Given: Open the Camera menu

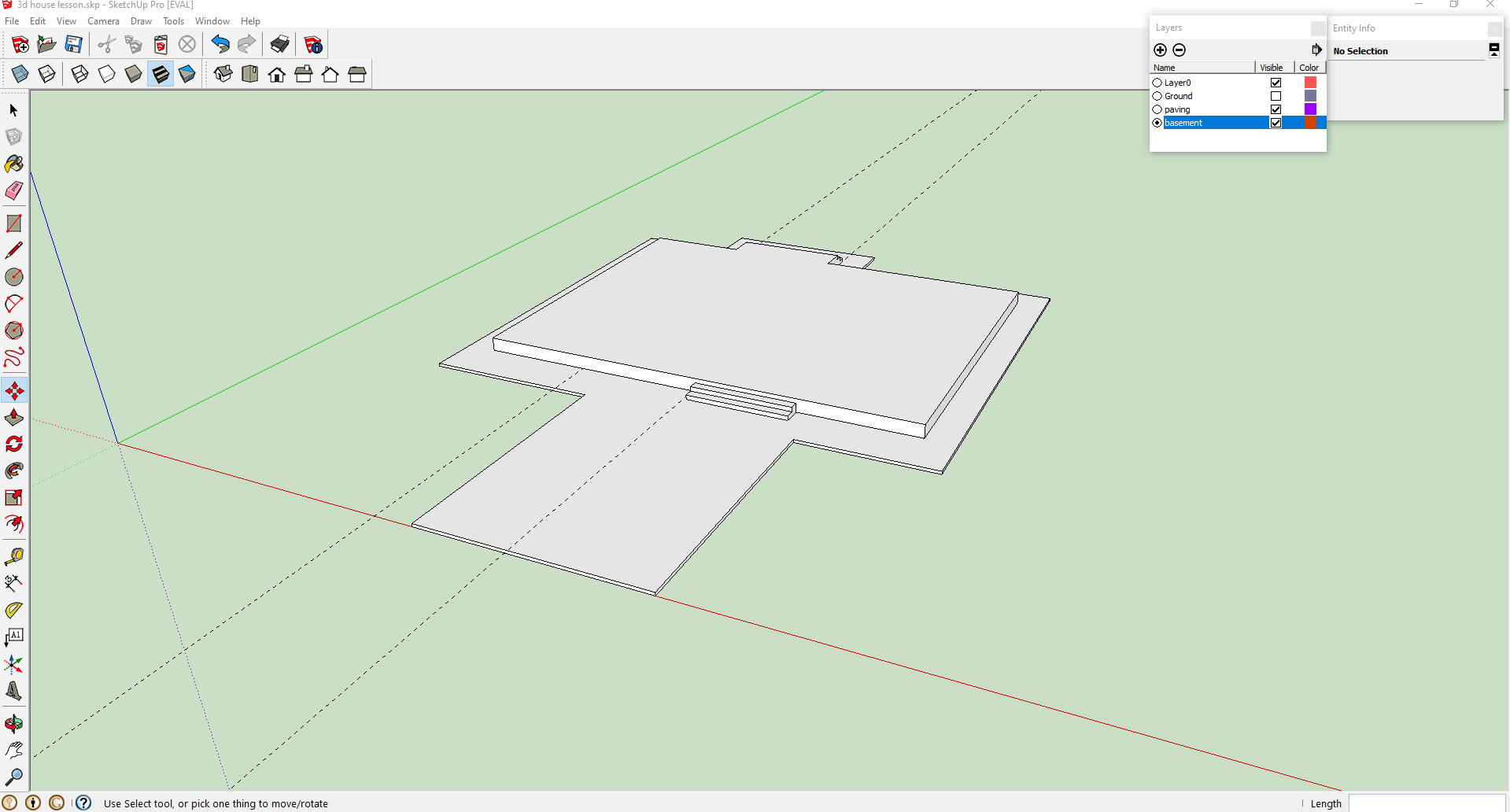Looking at the screenshot, I should click(x=103, y=21).
